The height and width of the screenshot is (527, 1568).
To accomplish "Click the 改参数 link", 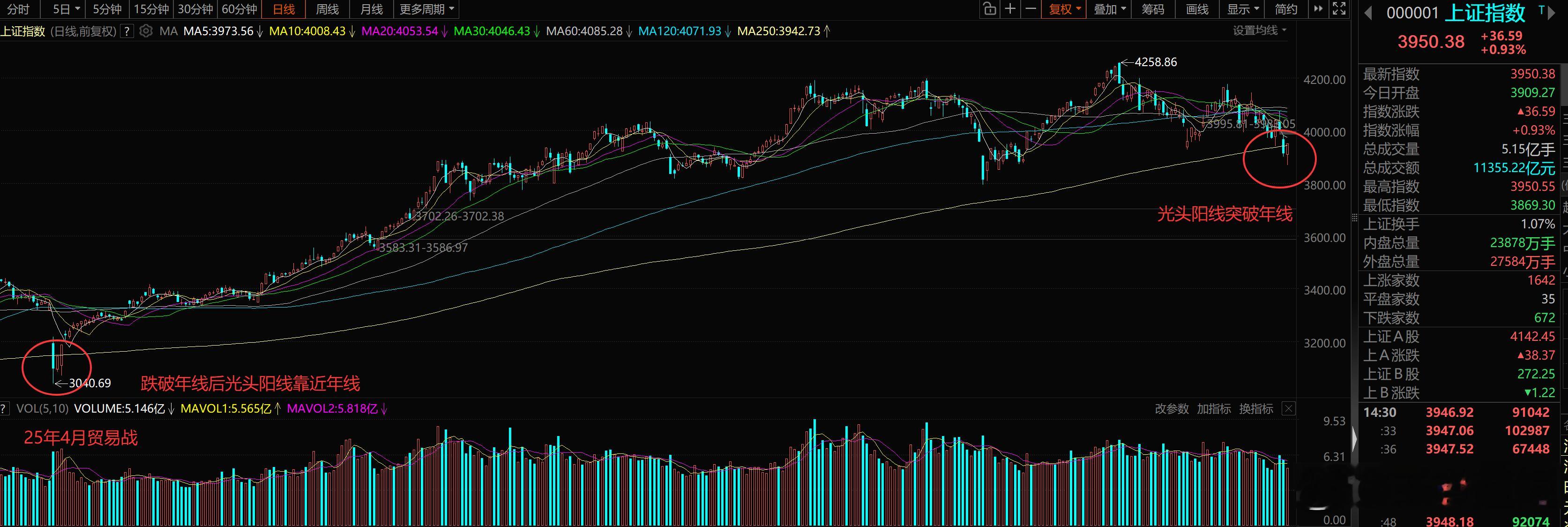I will click(x=1172, y=409).
